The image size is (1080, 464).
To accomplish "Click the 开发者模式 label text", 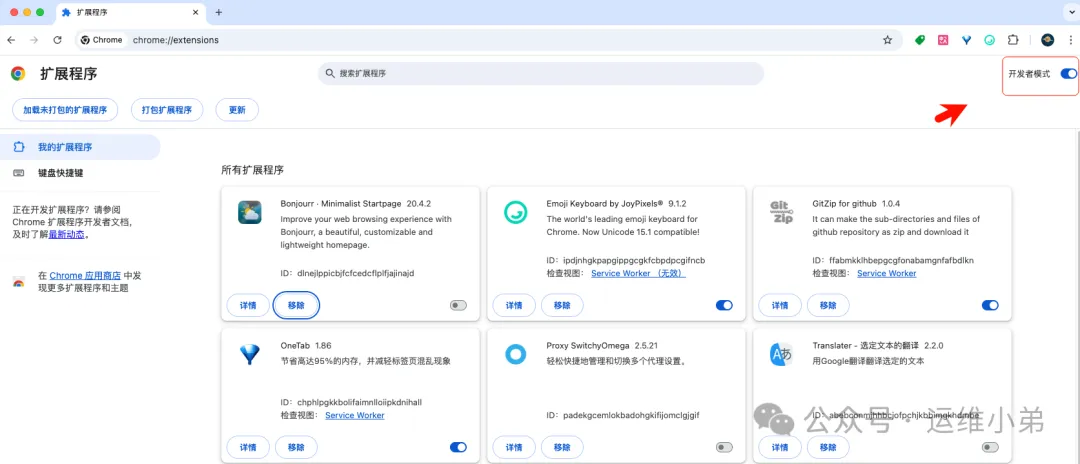I will coord(1029,74).
